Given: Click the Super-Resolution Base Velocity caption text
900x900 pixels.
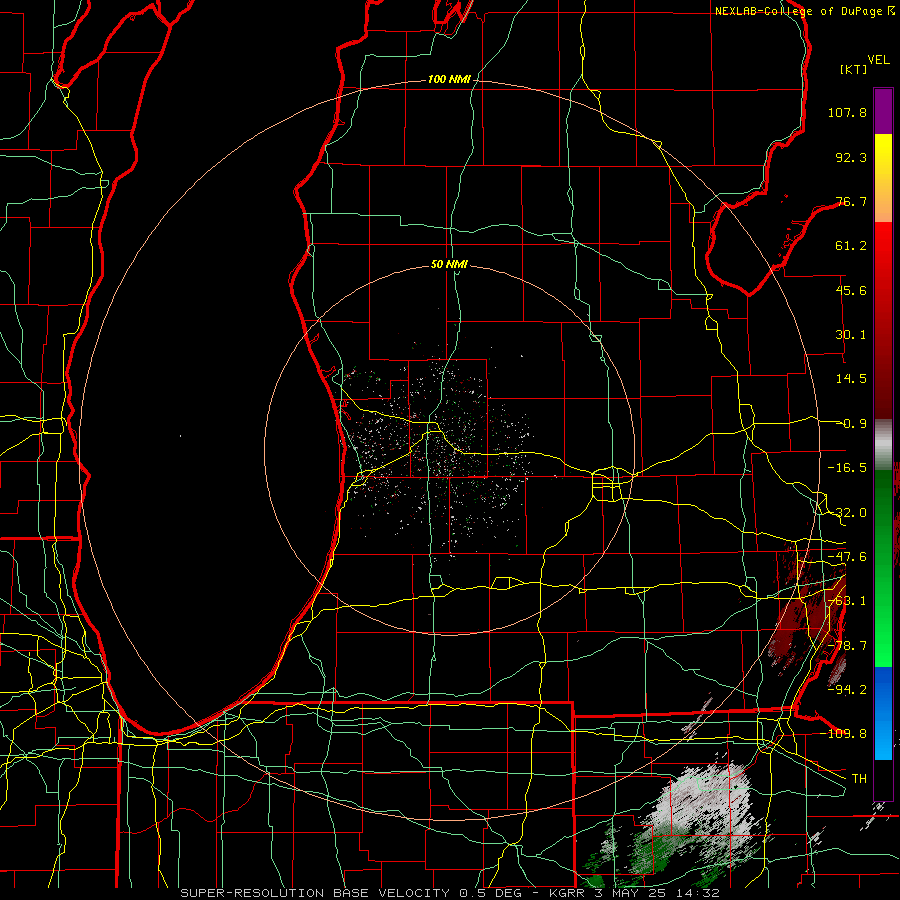Looking at the screenshot, I should (449, 893).
